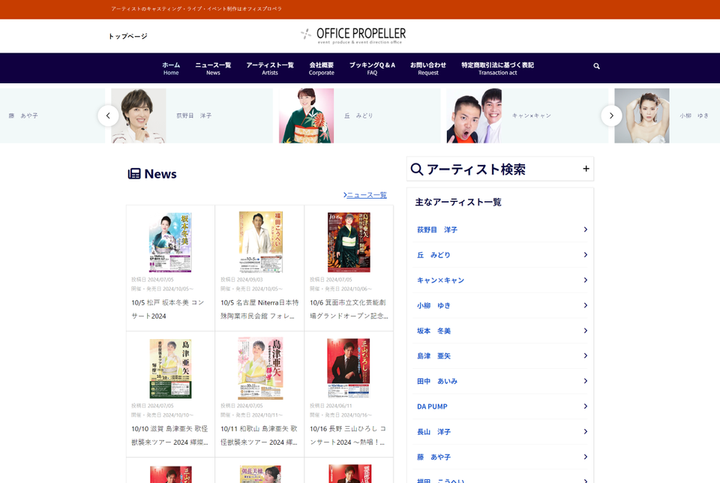Open 丘 みどり in artist list
Viewport: 720px width, 483px height.
(x=501, y=255)
